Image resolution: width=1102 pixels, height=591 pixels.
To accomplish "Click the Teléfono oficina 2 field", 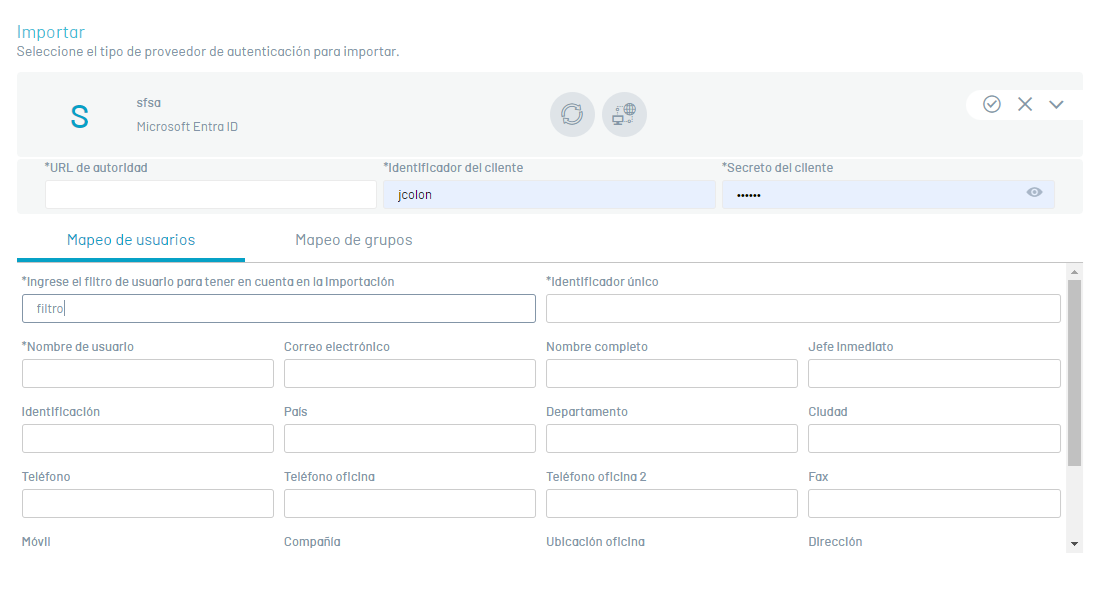I will coord(672,504).
